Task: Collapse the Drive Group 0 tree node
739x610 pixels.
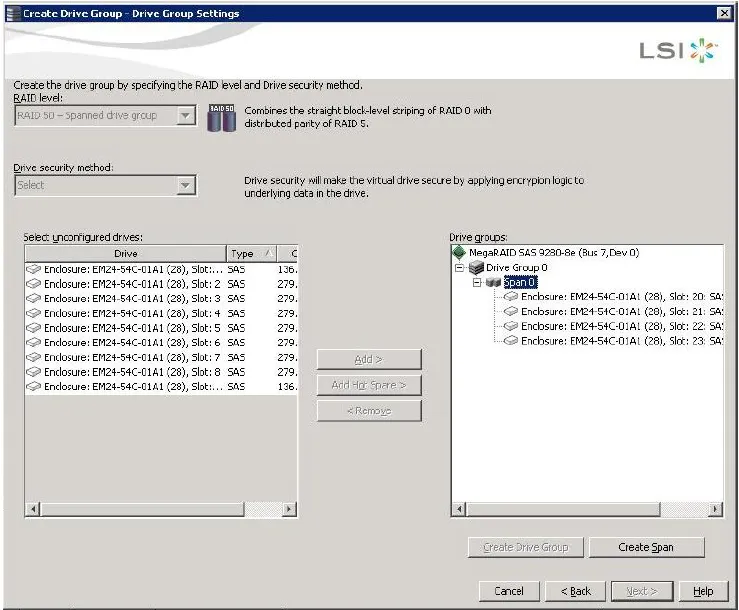Action: [459, 268]
